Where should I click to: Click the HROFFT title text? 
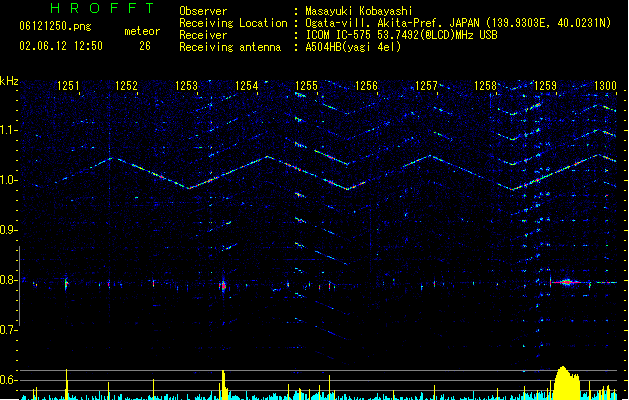[x=103, y=8]
